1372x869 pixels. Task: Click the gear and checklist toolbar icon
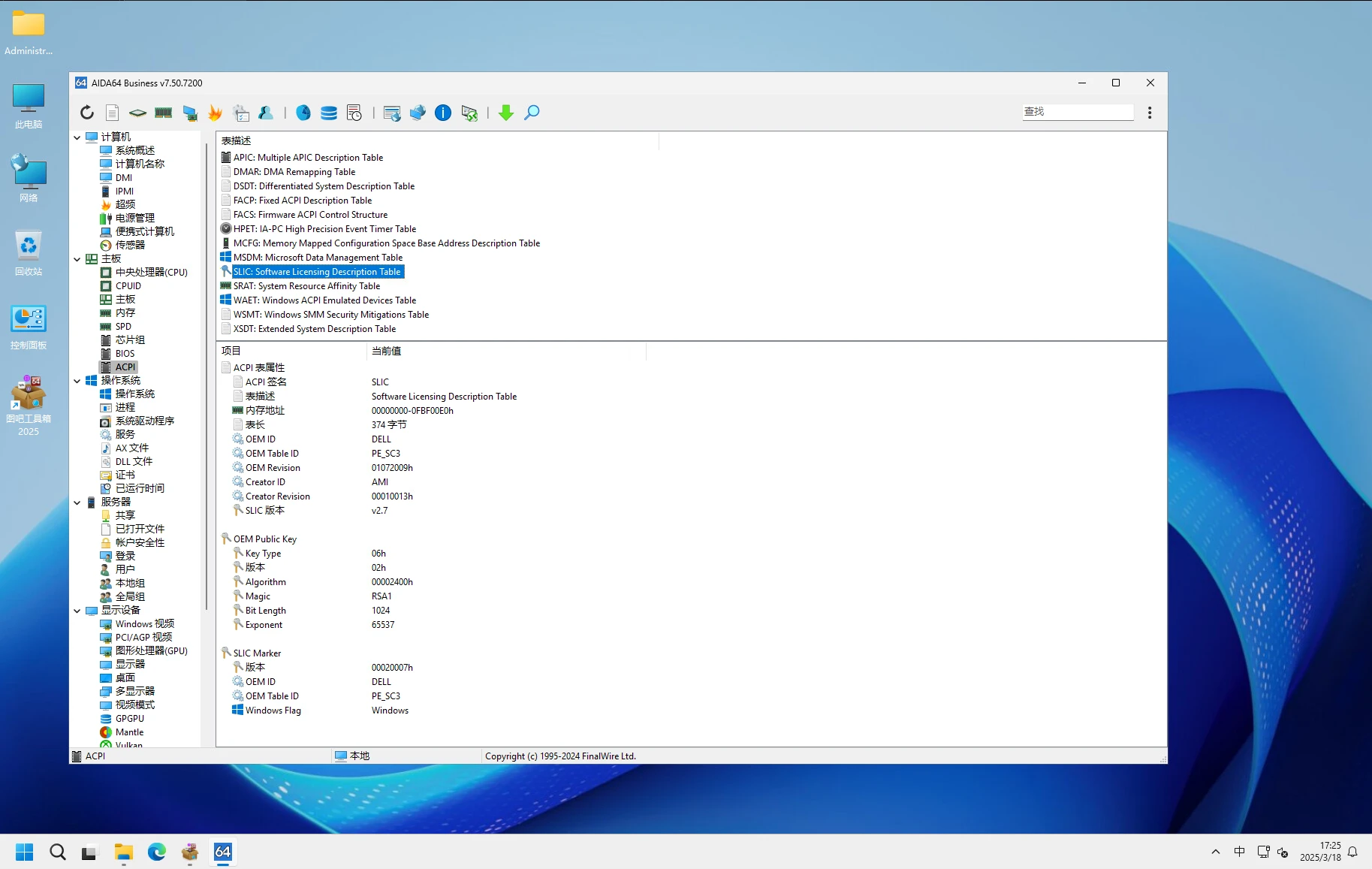(241, 113)
